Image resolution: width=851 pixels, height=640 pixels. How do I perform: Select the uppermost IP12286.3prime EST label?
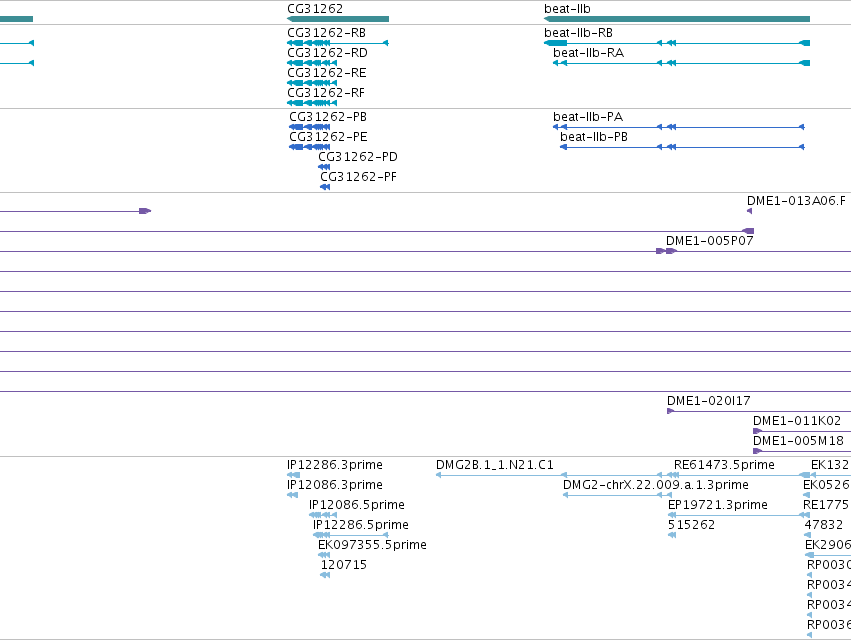point(335,465)
